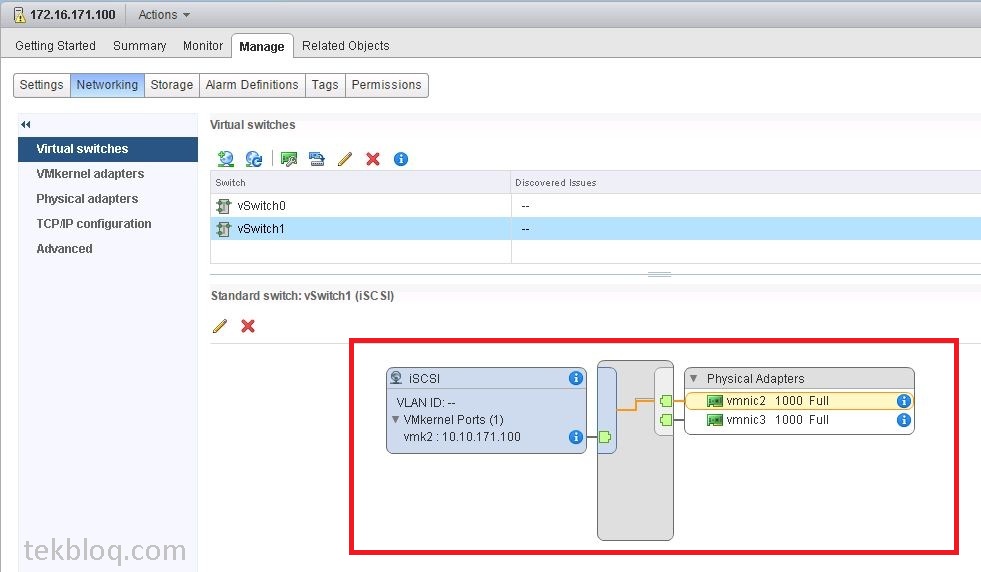Screen dimensions: 981x572
Task: Click the pencil edit icon in Virtual switches toolbar
Action: coord(345,159)
